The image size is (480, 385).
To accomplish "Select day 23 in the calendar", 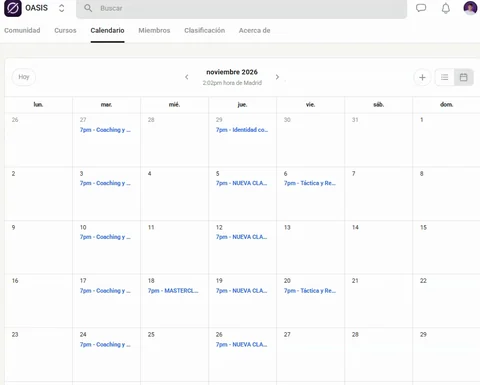I will click(x=15, y=335).
